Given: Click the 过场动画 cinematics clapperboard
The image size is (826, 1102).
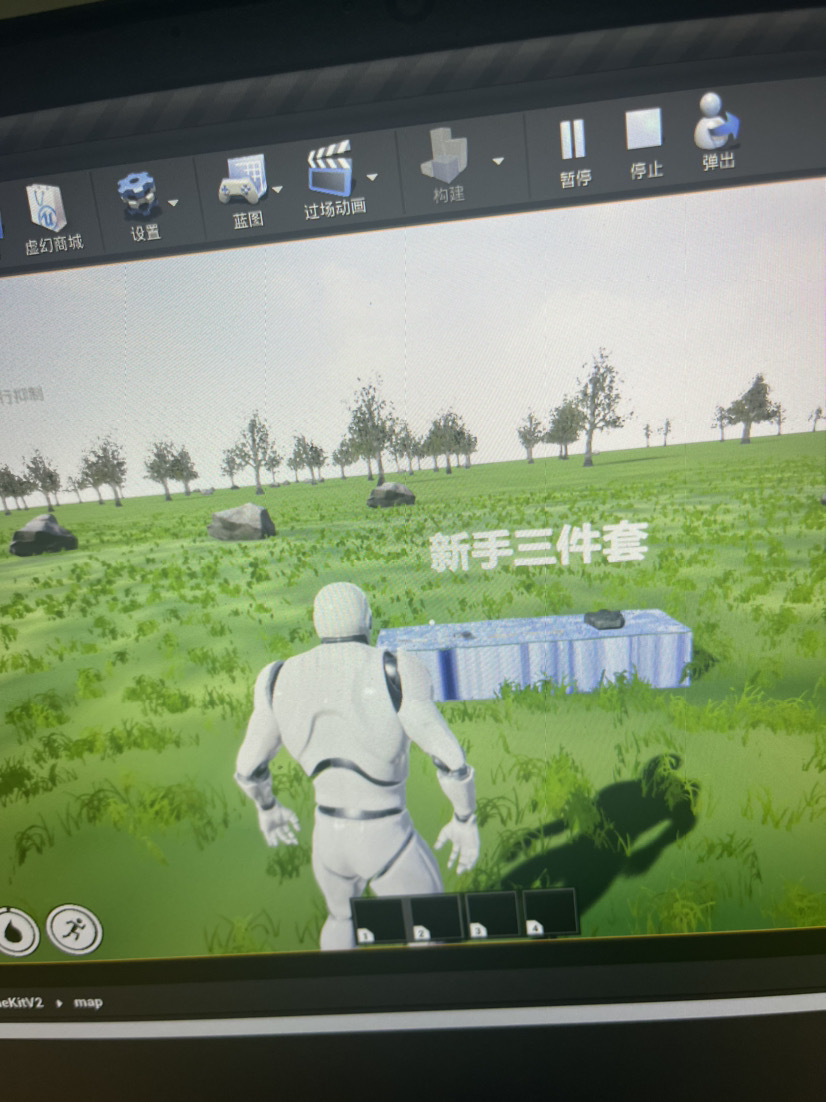Looking at the screenshot, I should [333, 179].
